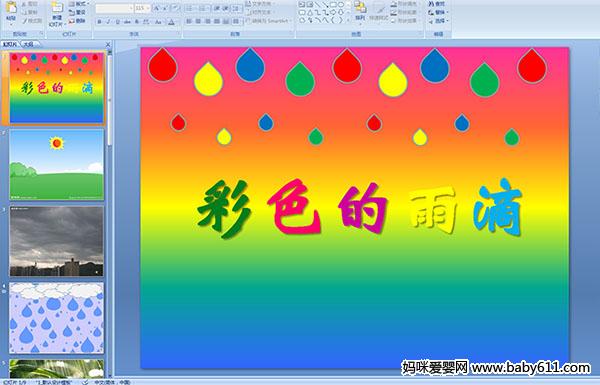The height and width of the screenshot is (385, 600).
Task: Toggle strikethrough text formatting
Action: click(x=127, y=22)
